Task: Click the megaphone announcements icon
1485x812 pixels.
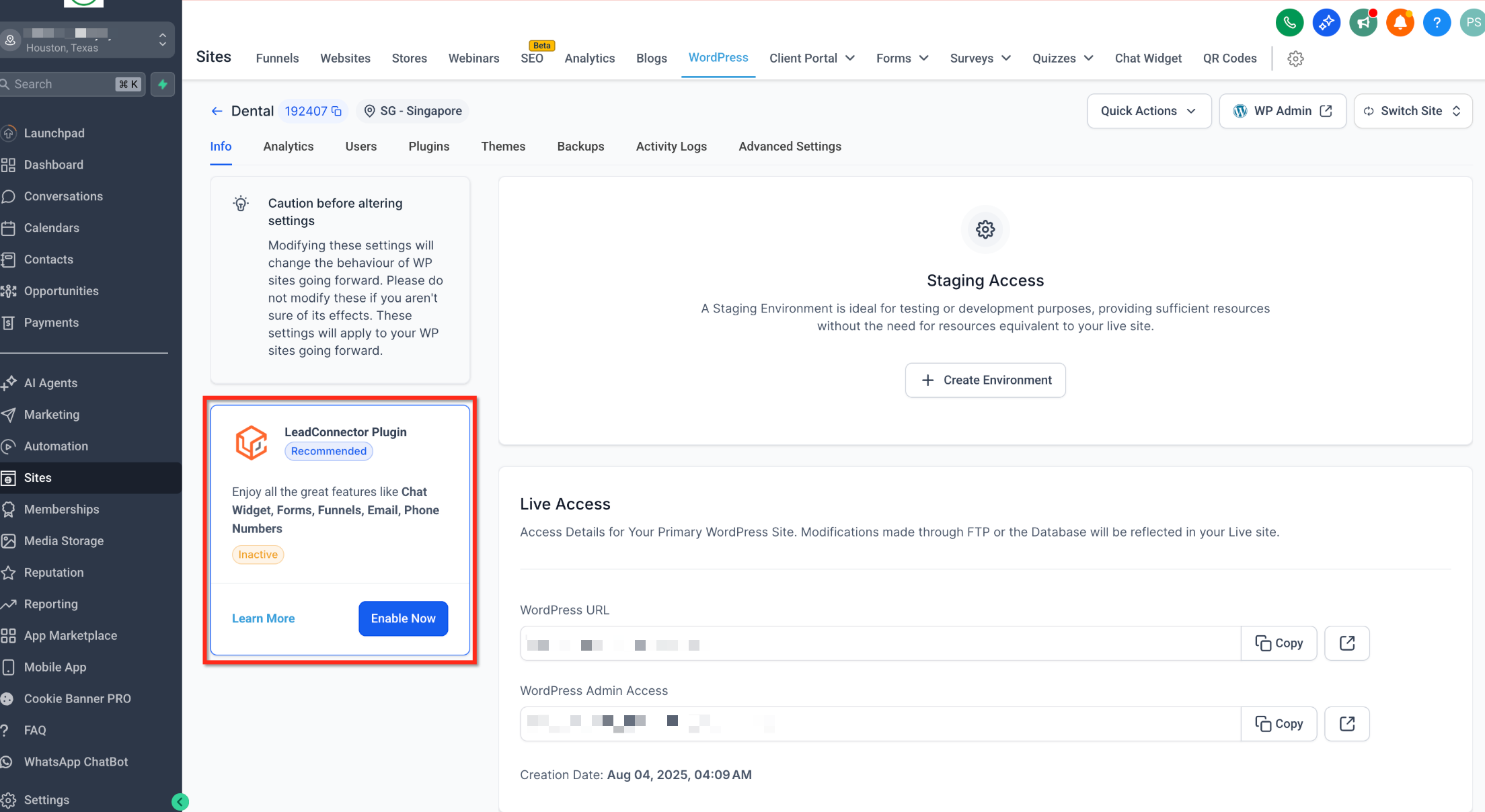Action: coord(1363,23)
